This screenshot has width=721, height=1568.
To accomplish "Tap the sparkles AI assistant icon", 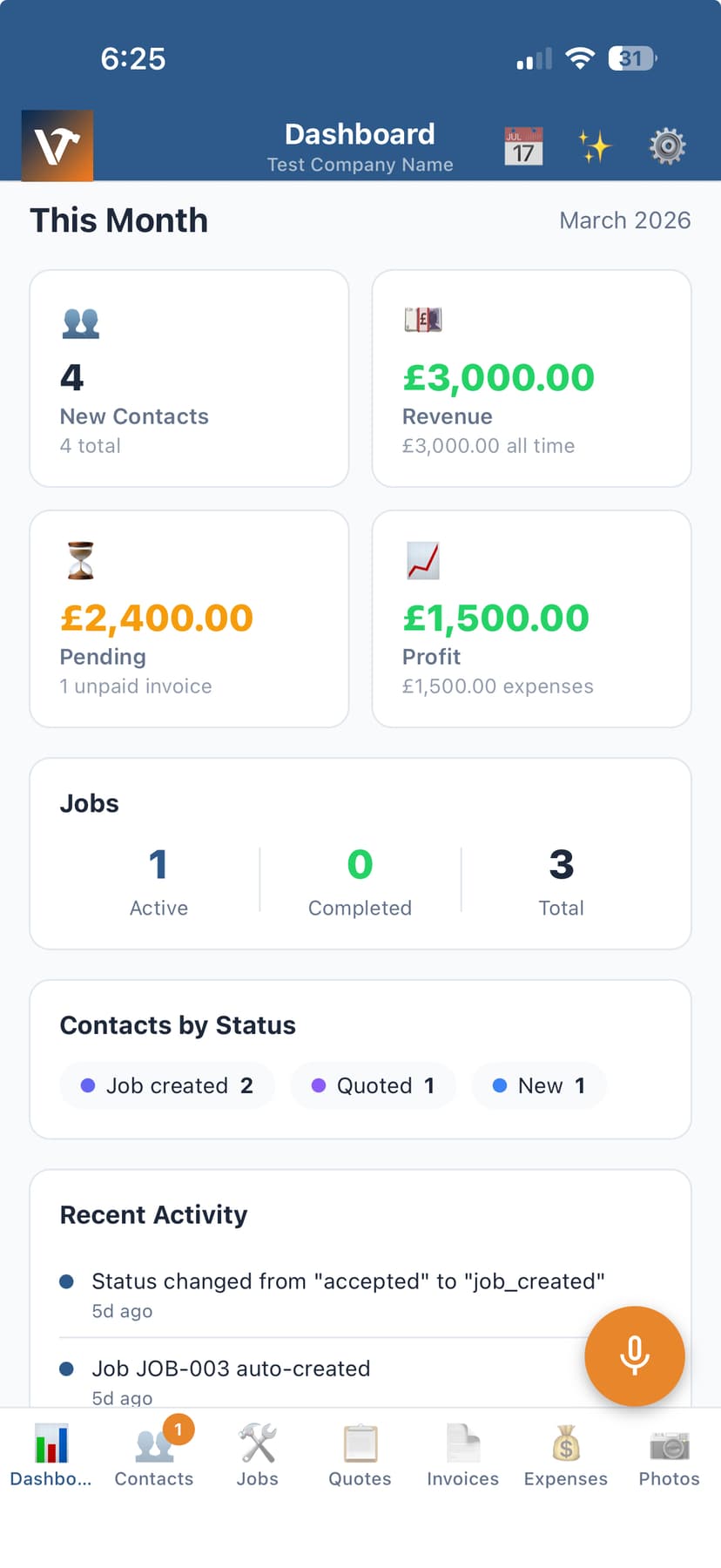I will click(594, 145).
